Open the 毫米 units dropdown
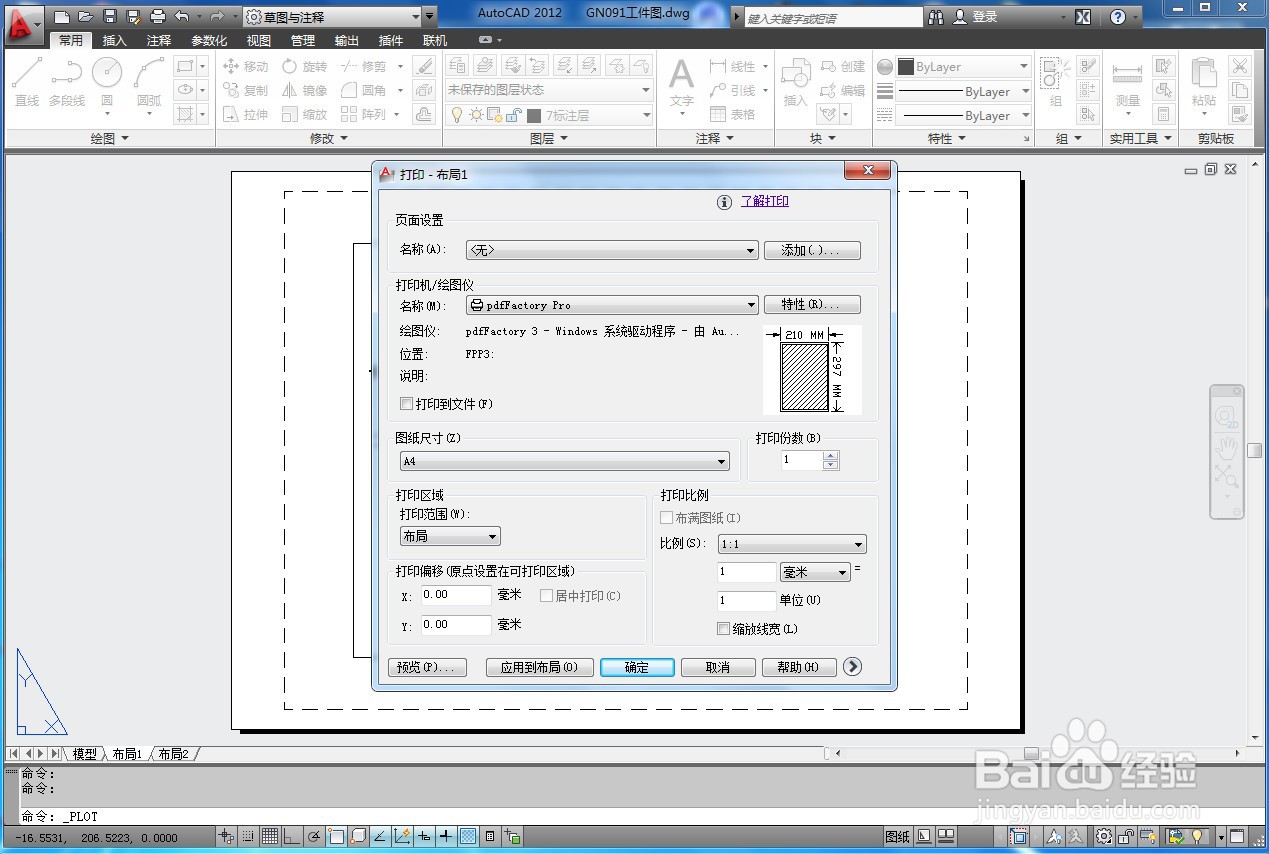This screenshot has width=1269, height=854. (815, 572)
